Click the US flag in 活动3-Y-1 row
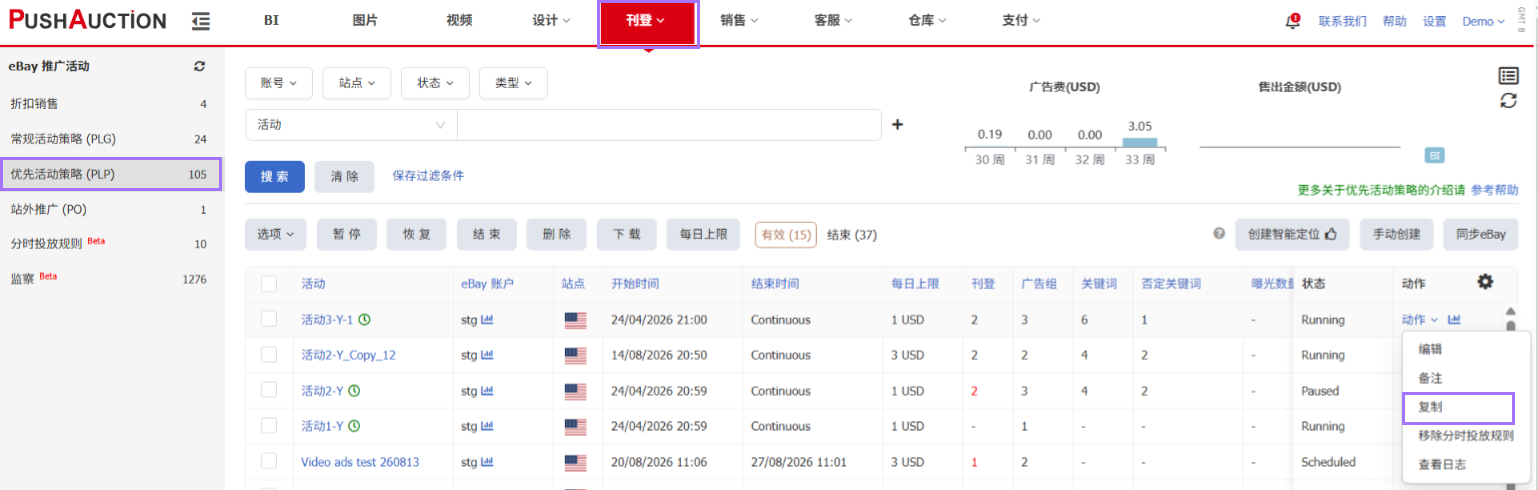Viewport: 1538px width, 490px height. coord(575,320)
